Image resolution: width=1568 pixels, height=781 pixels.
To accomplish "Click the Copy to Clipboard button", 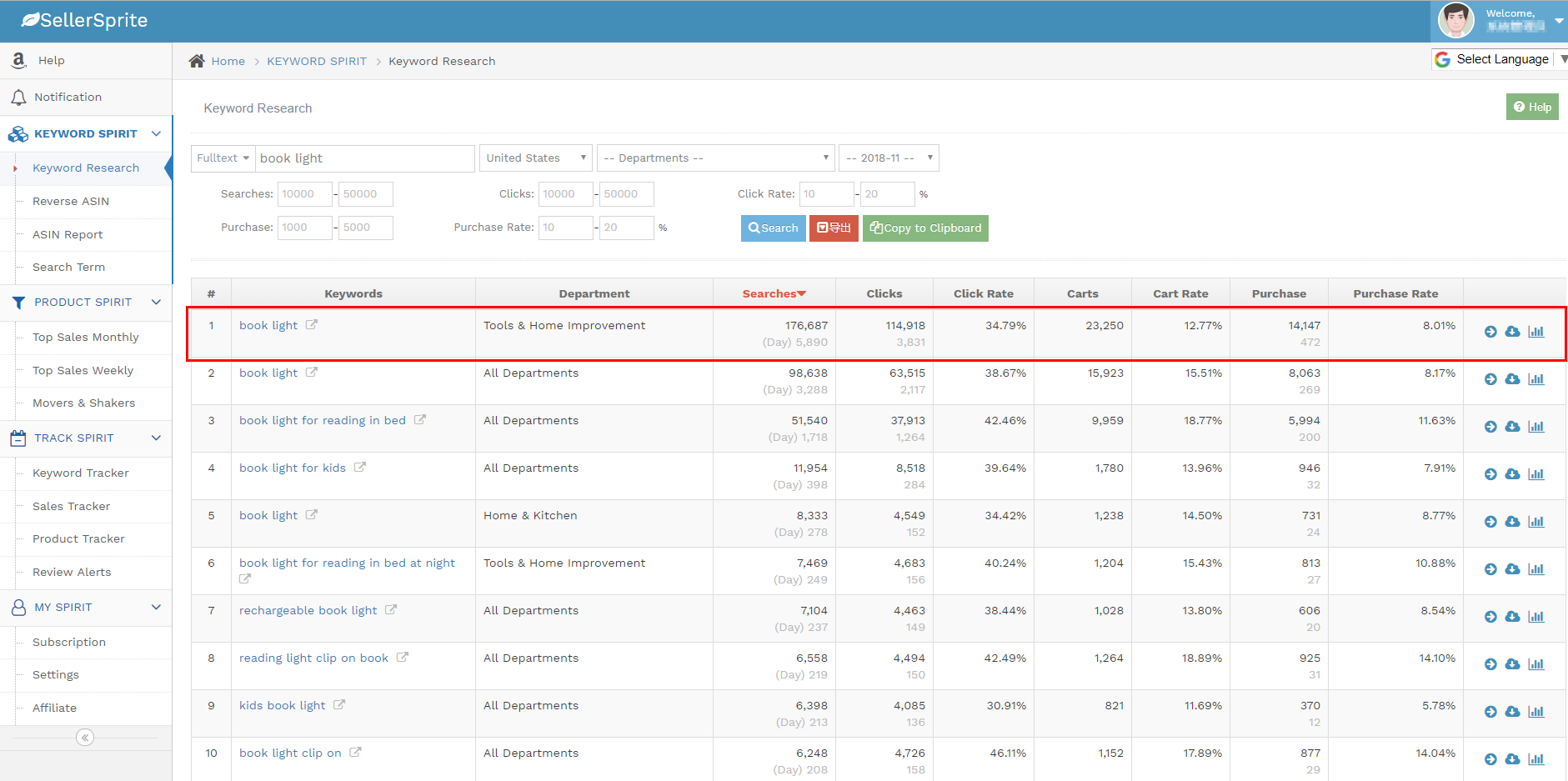I will click(x=925, y=228).
